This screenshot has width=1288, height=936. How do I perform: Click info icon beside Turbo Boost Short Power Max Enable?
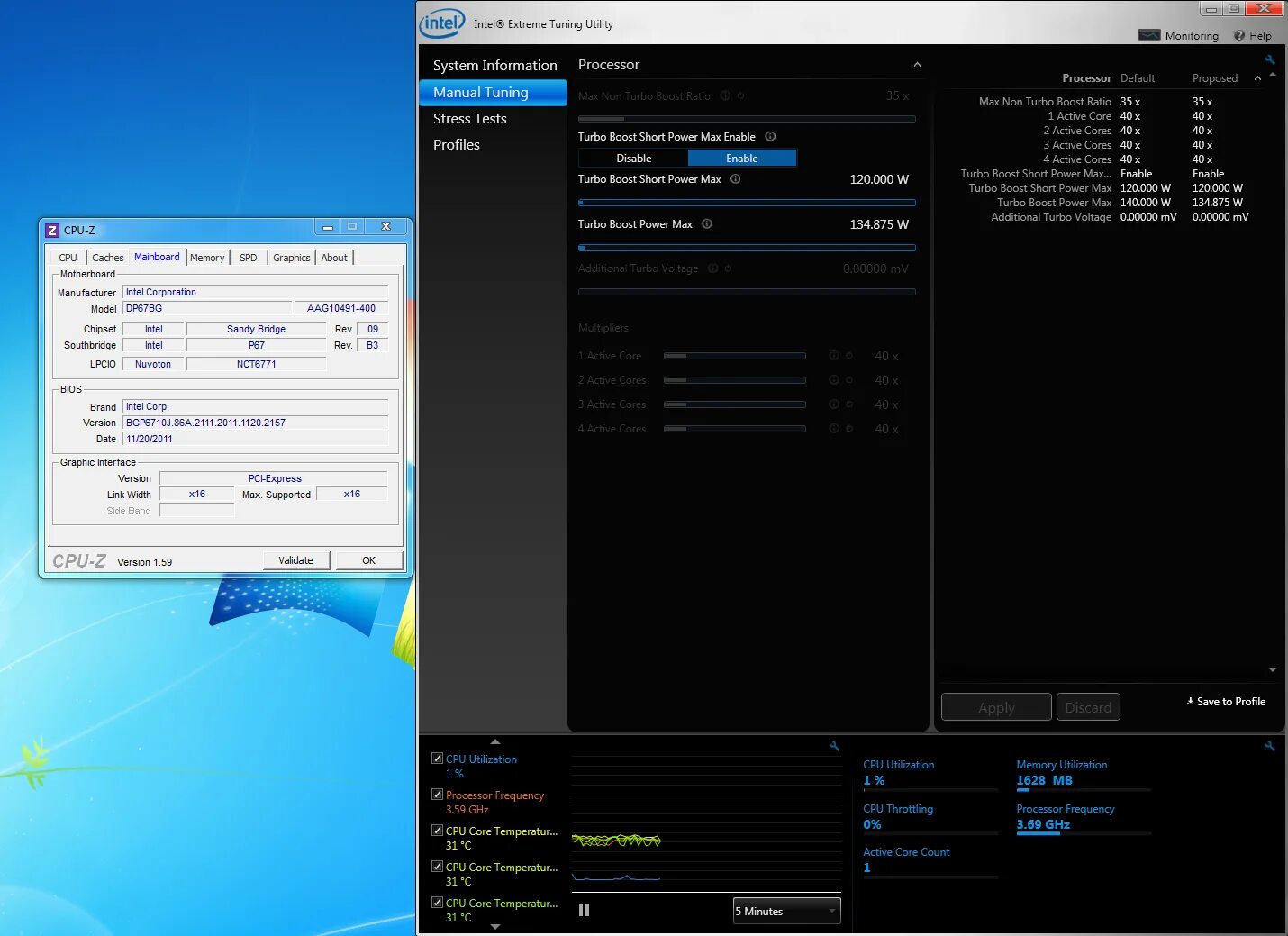pyautogui.click(x=770, y=137)
